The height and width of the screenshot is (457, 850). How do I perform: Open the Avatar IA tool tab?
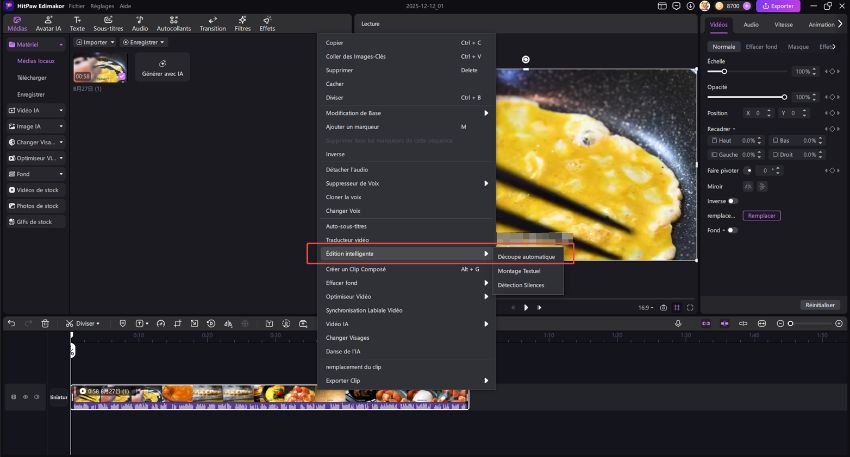tap(48, 24)
